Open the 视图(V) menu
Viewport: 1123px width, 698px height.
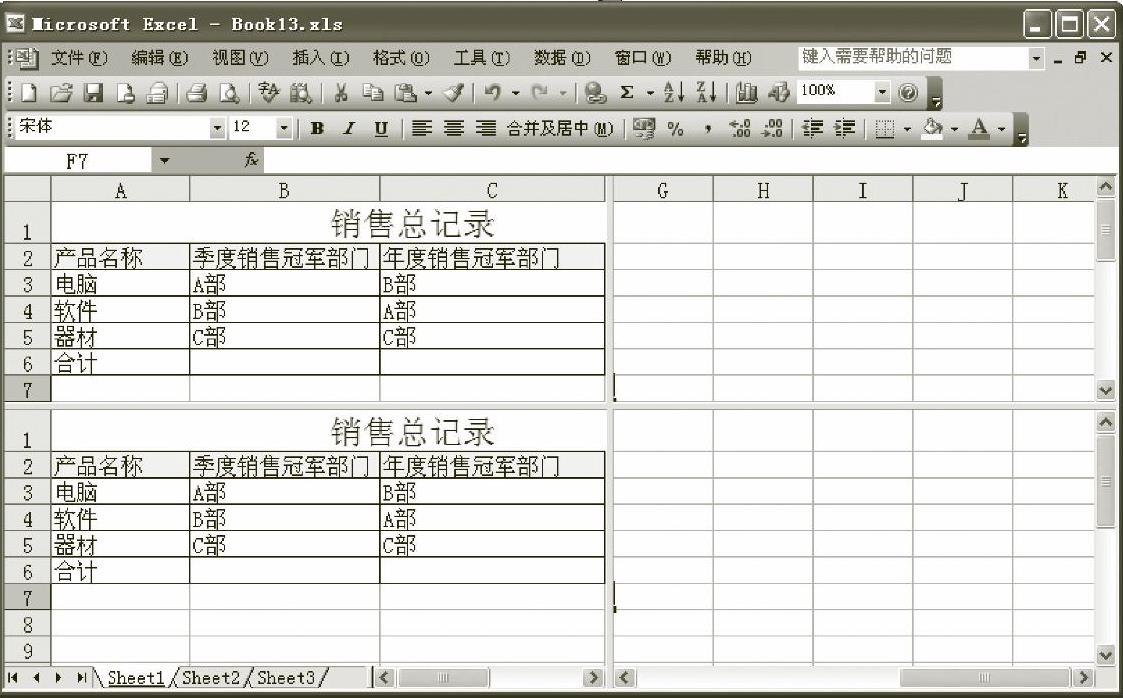pyautogui.click(x=240, y=57)
